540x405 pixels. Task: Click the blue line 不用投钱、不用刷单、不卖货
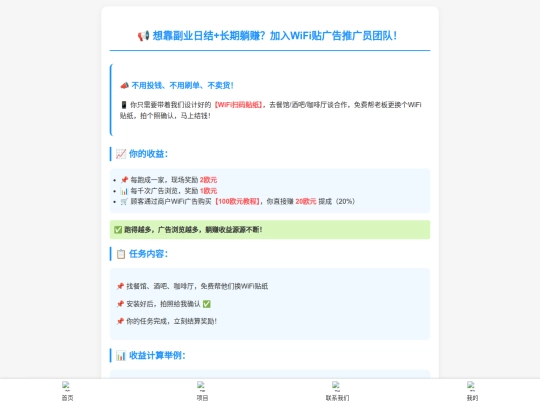click(x=183, y=85)
